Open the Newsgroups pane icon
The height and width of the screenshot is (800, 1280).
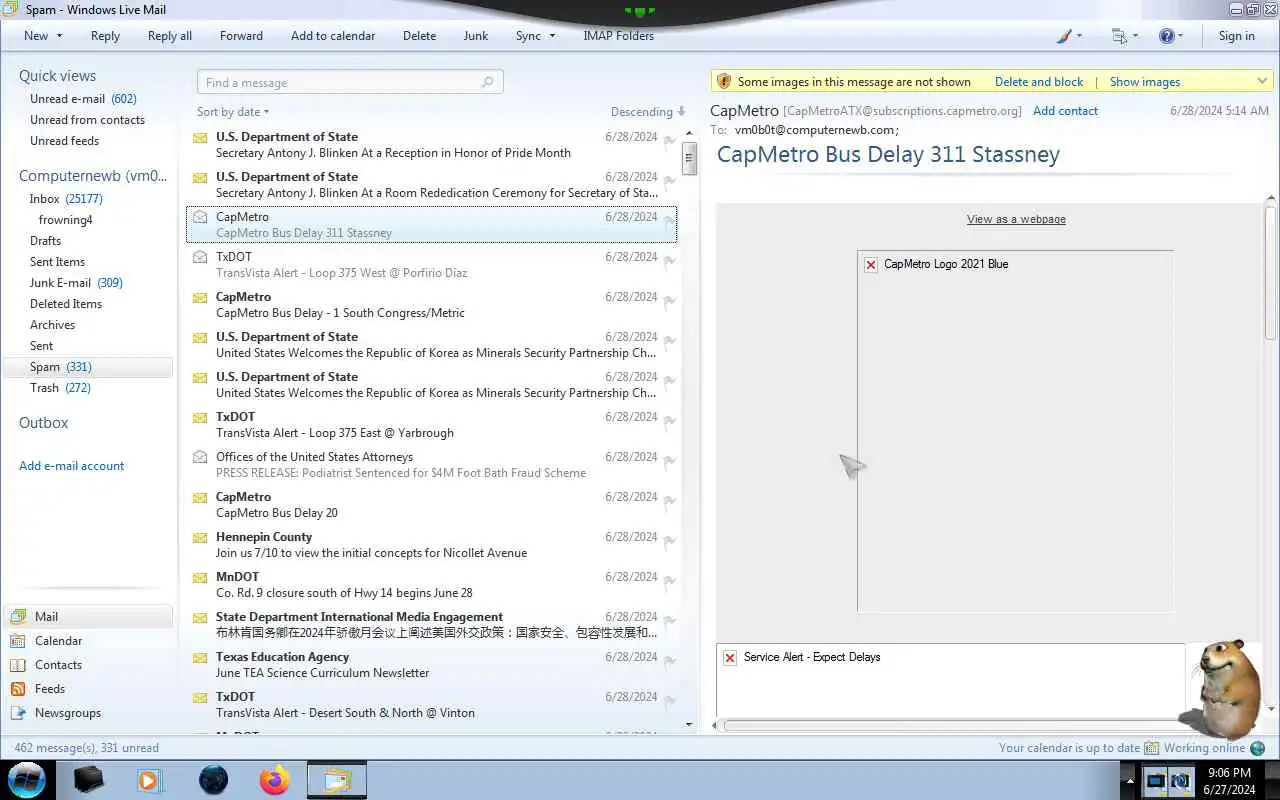click(17, 713)
